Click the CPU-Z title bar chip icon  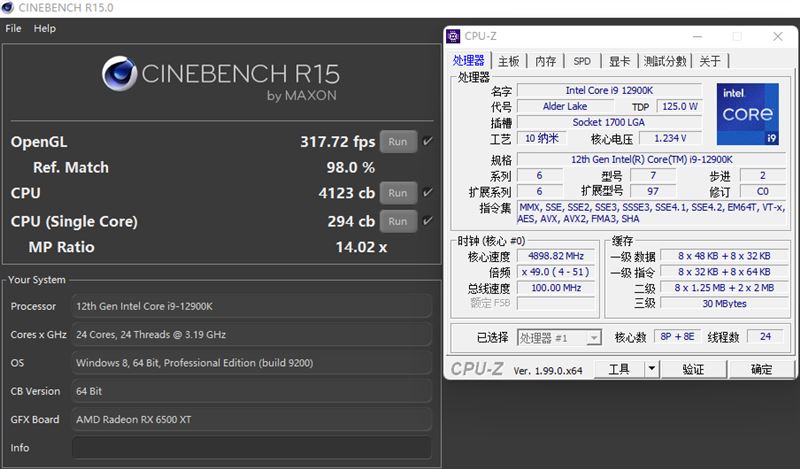tap(454, 36)
